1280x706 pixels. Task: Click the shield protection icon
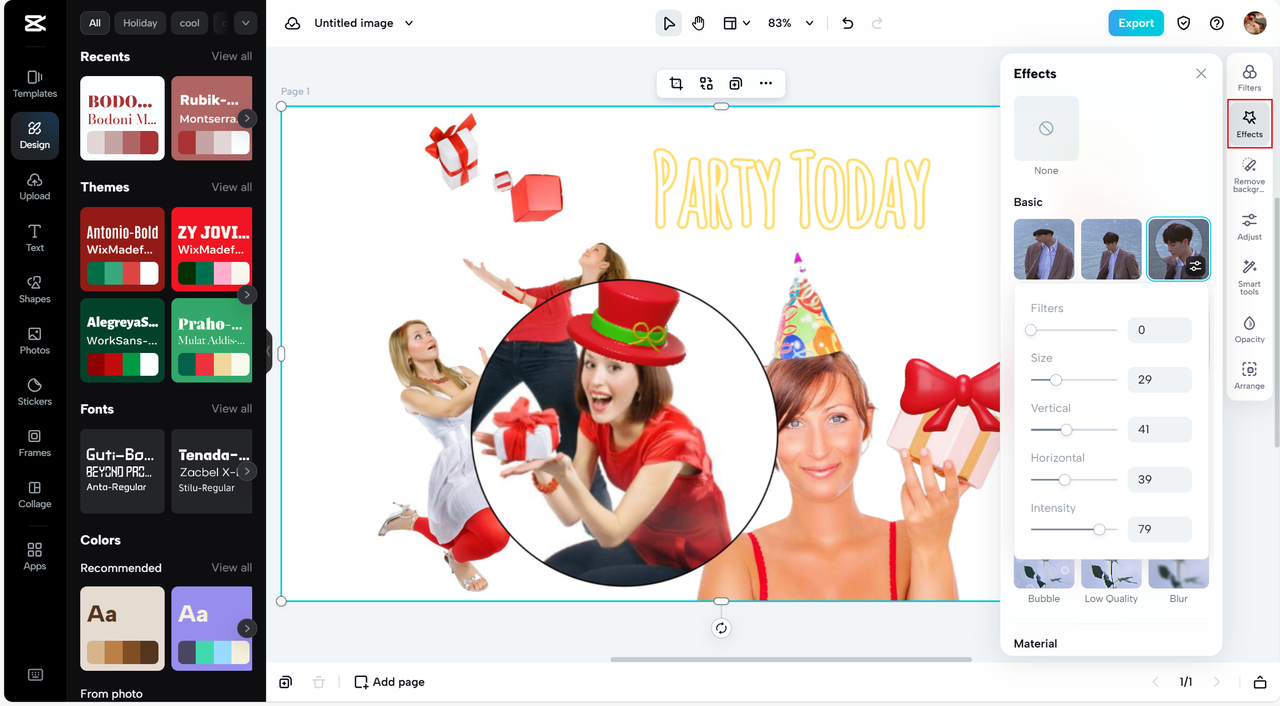click(1184, 23)
